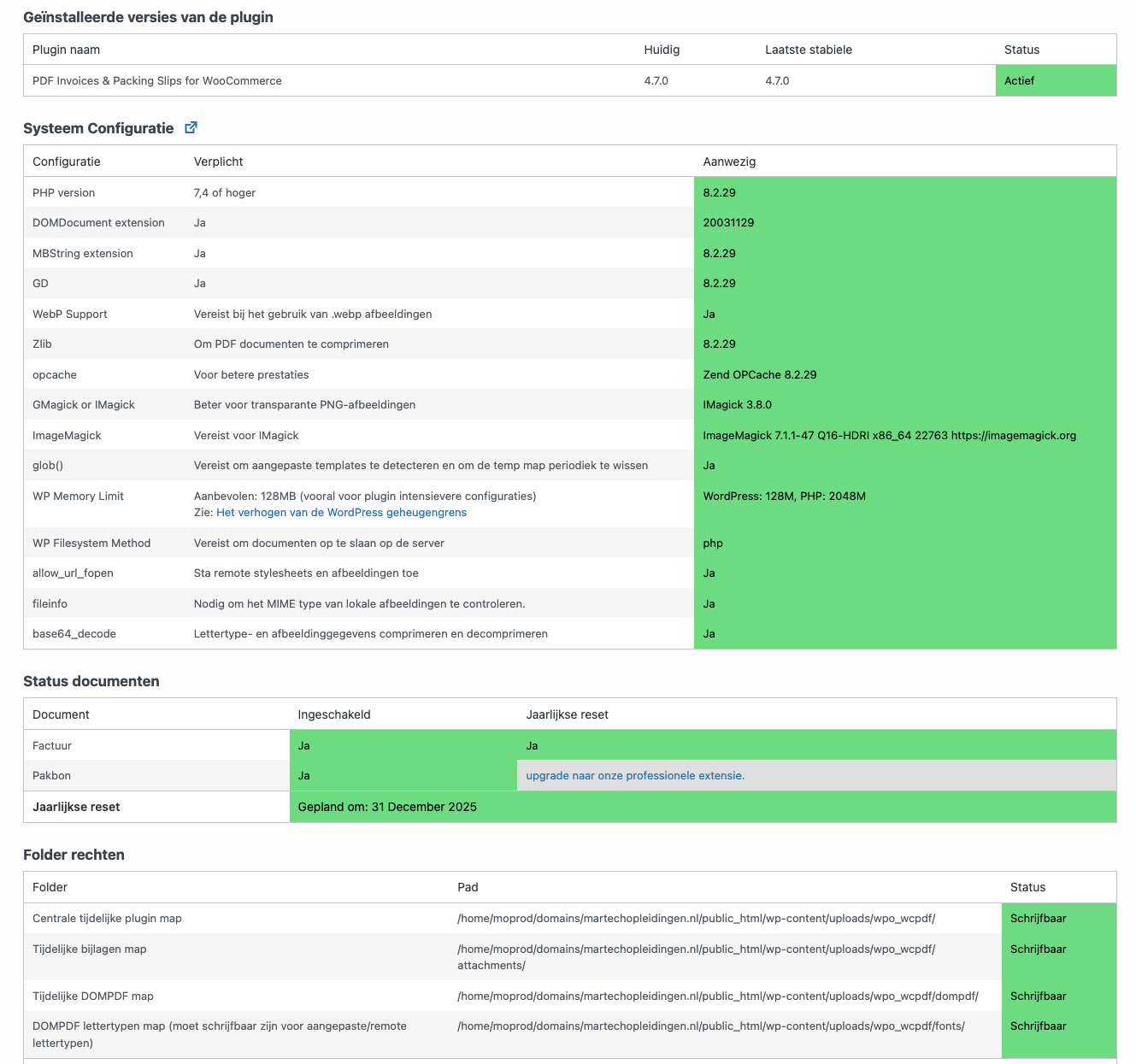Select the path ending in wpo_wcpdf/fonts/
The image size is (1136, 1064).
tap(711, 1026)
